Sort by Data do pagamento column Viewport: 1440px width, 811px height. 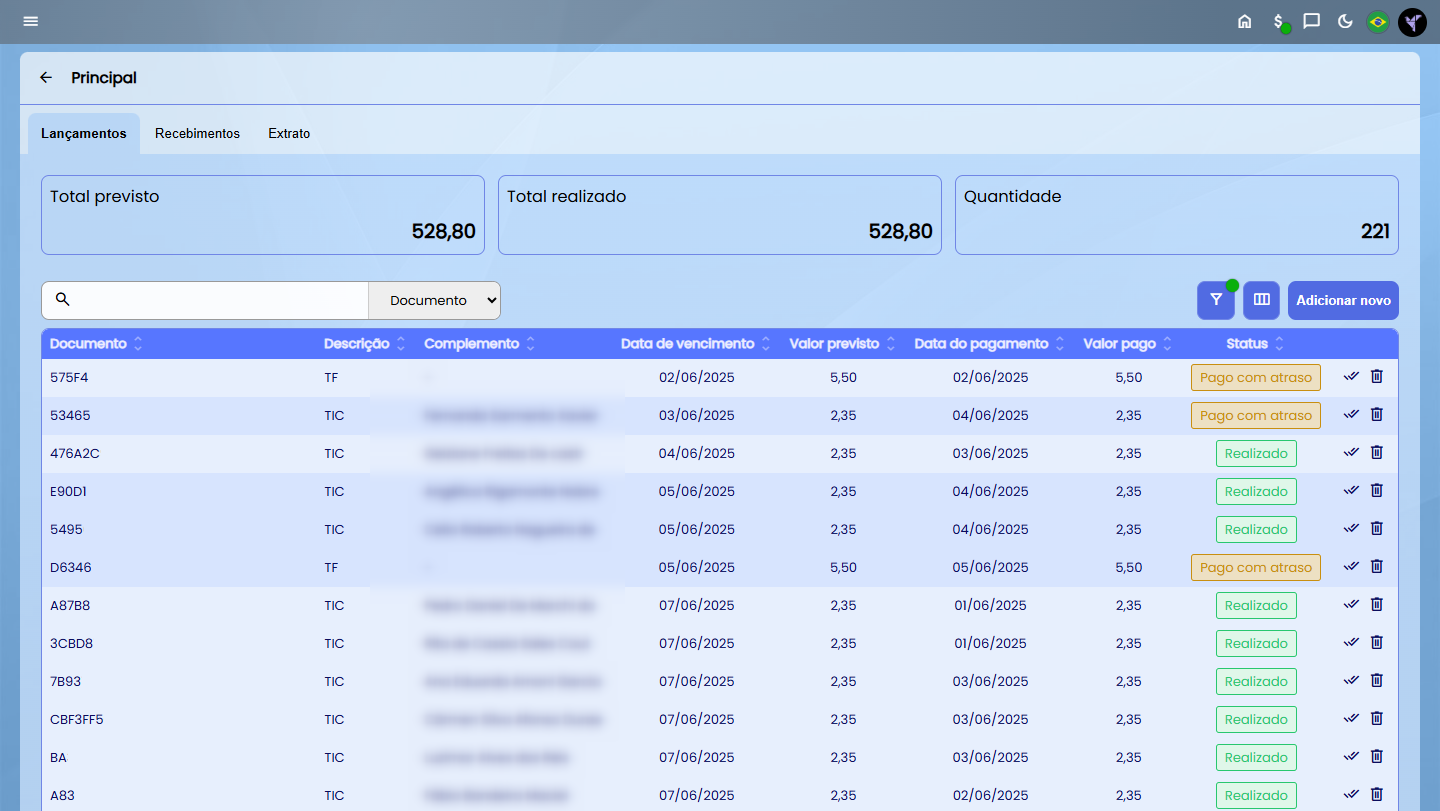point(990,344)
